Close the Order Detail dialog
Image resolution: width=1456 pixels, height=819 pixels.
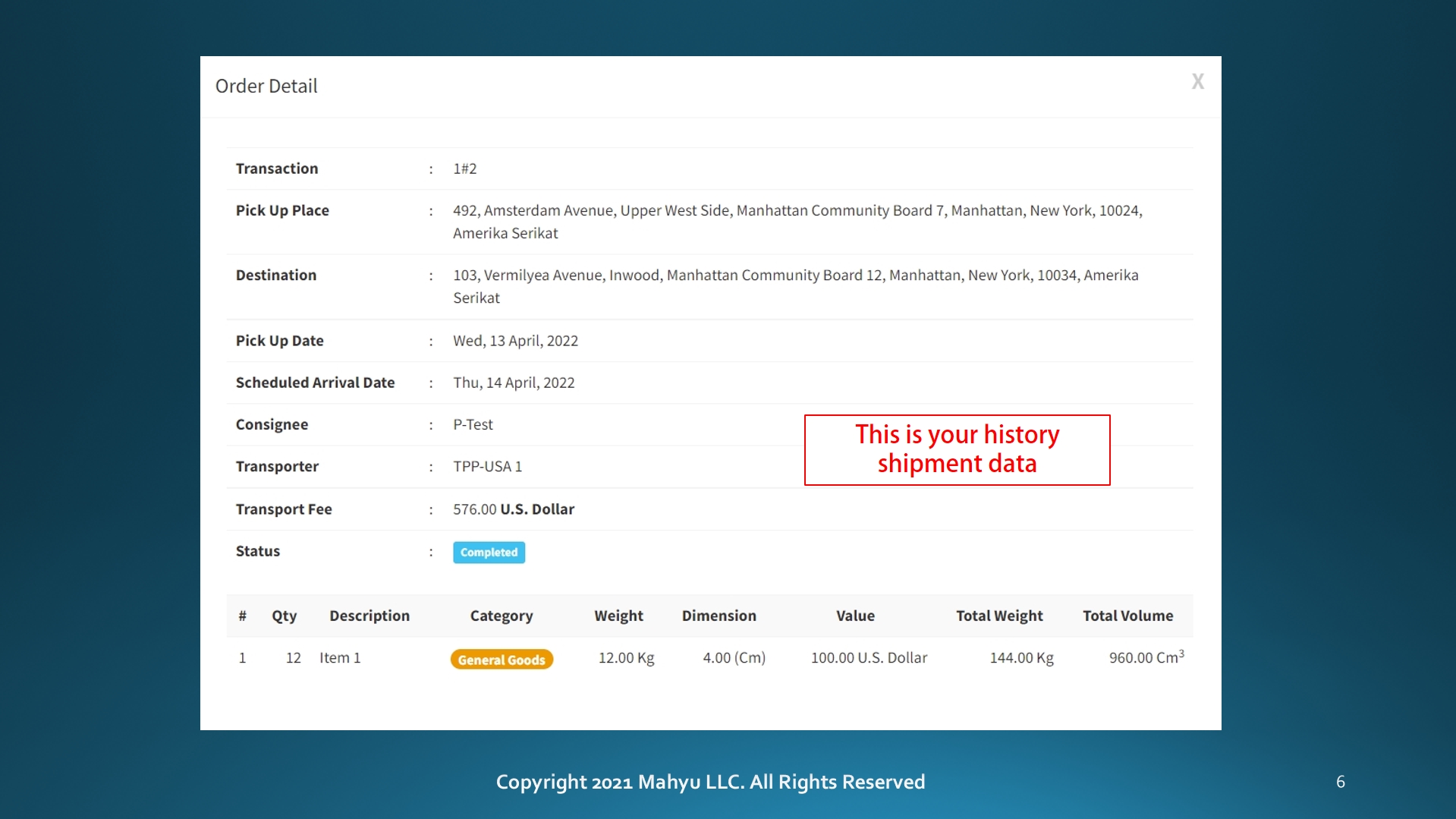click(1197, 81)
